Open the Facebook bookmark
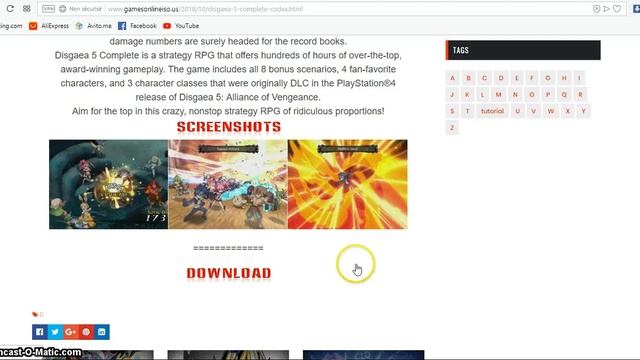 tap(137, 26)
